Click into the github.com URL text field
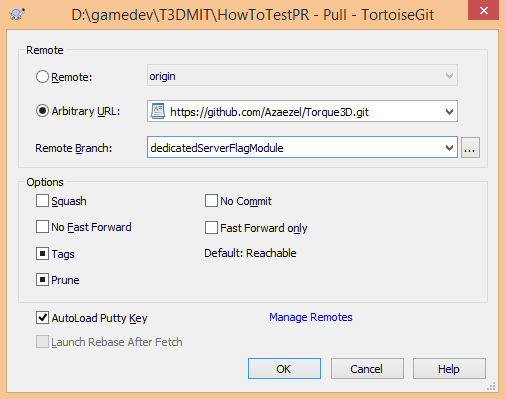The image size is (505, 399). tap(303, 112)
